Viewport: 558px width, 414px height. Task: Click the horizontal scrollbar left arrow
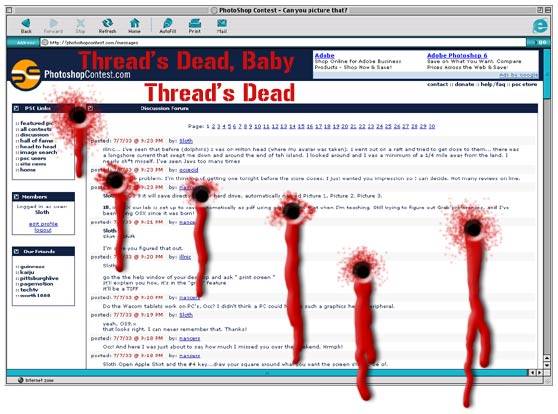(x=532, y=373)
